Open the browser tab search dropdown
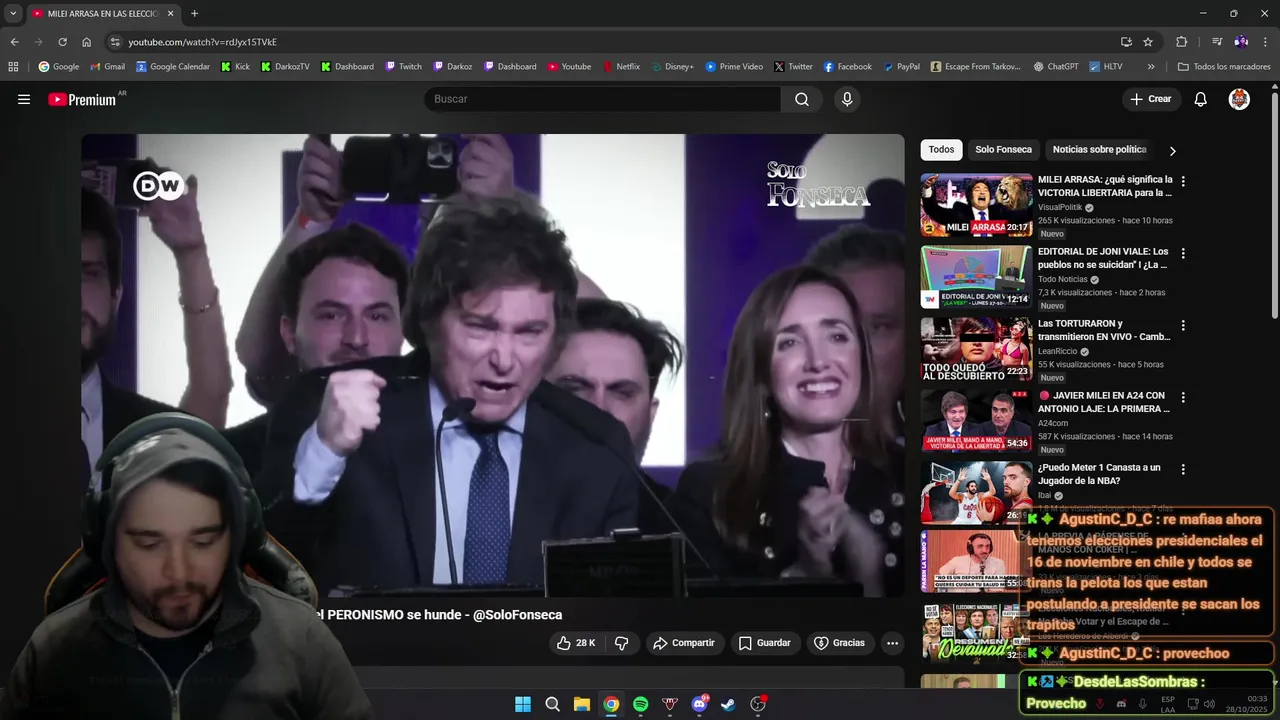 pos(13,13)
